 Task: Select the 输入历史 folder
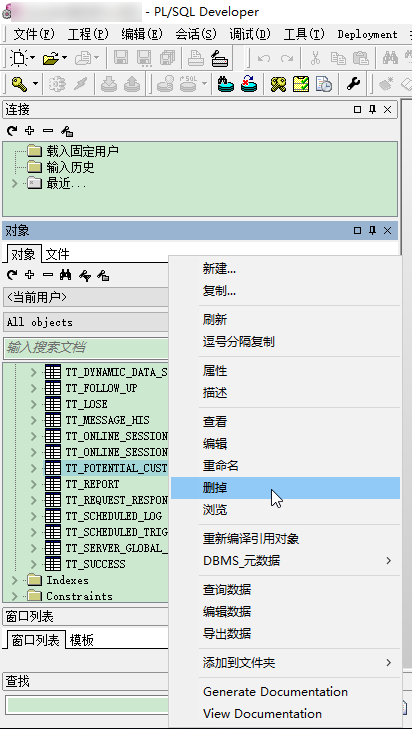click(x=70, y=167)
